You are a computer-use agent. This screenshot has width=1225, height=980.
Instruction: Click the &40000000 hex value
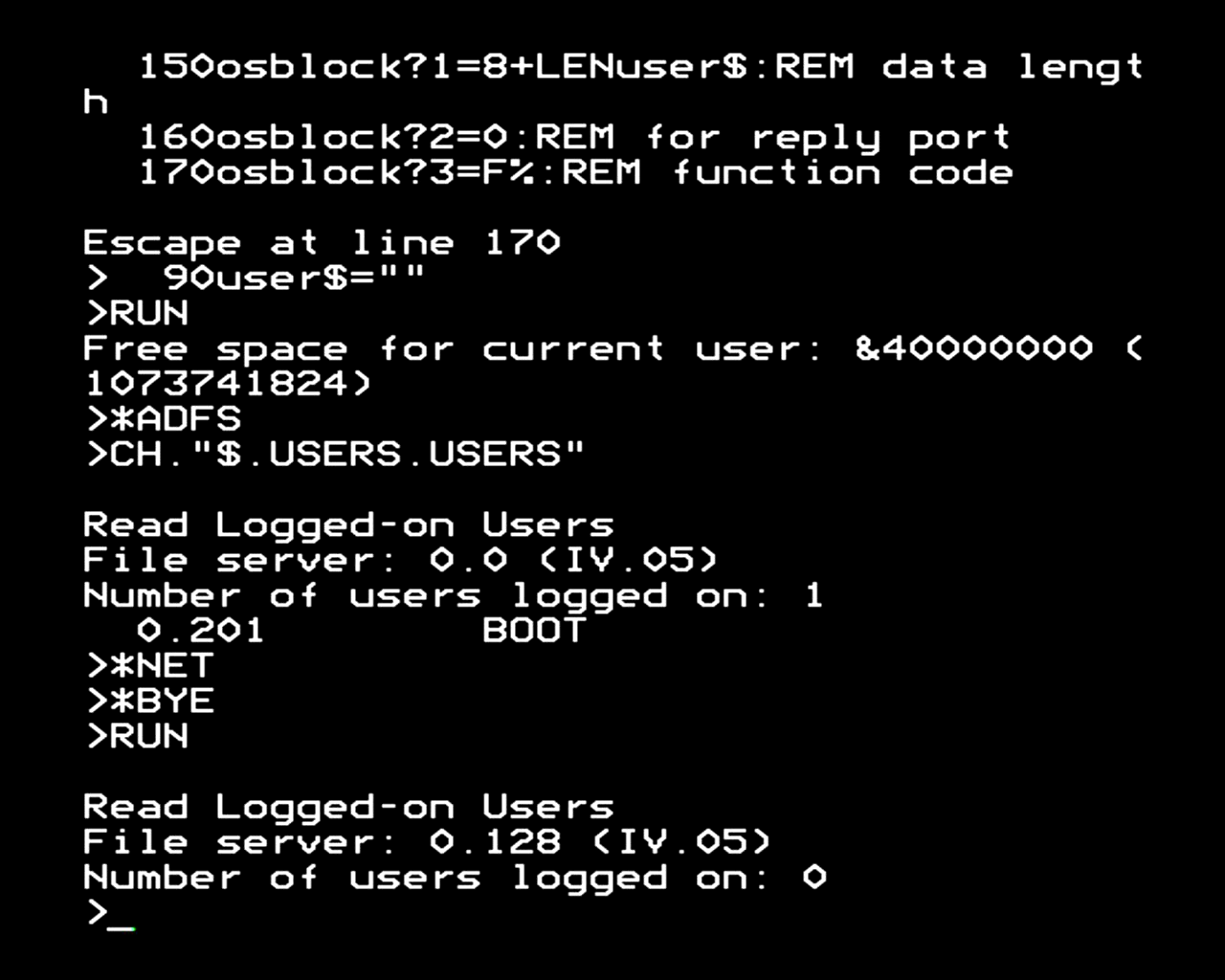tap(972, 349)
